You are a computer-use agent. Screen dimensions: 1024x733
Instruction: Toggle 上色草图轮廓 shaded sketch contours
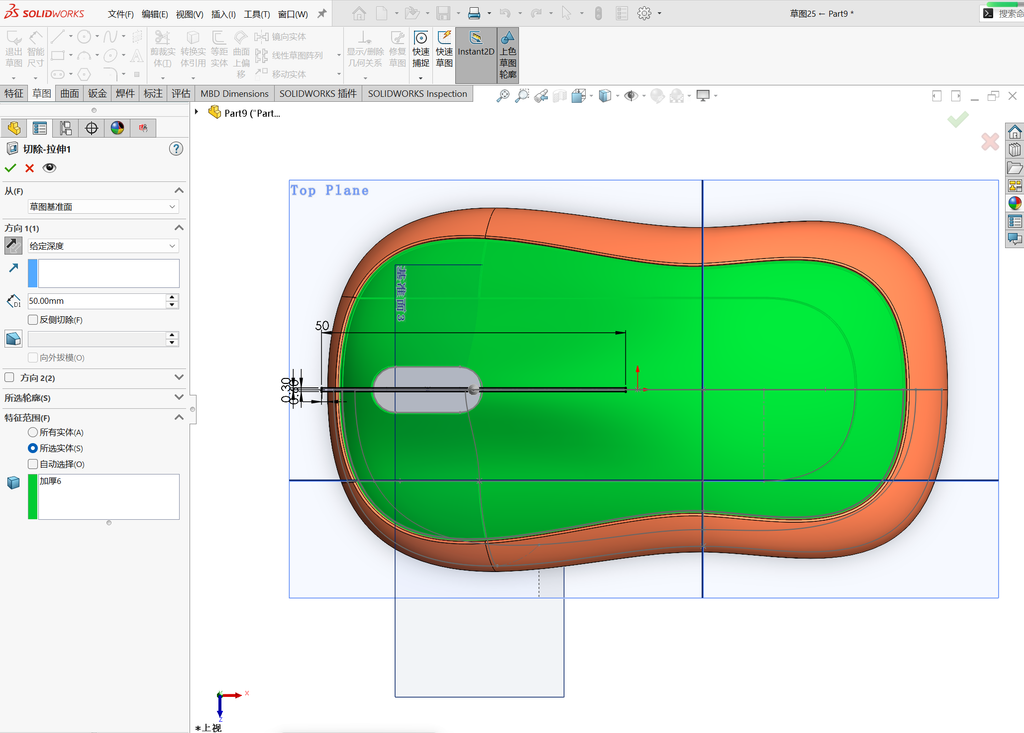pos(507,55)
